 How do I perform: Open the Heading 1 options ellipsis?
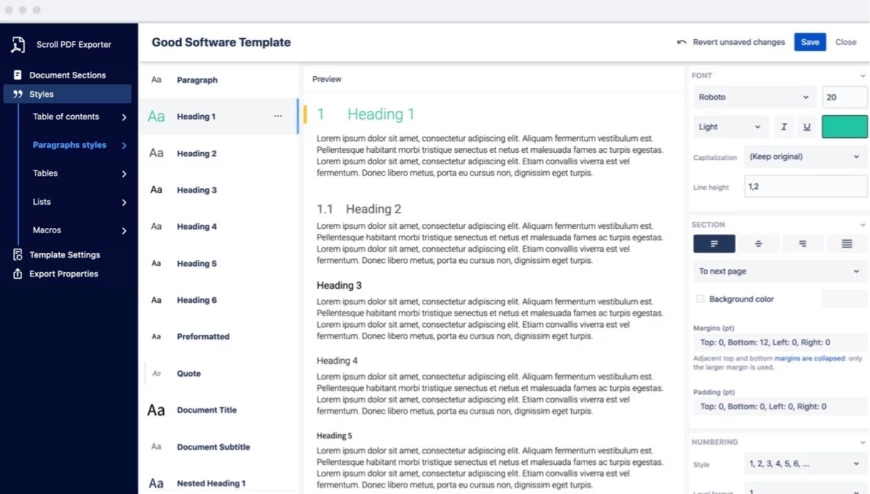pyautogui.click(x=278, y=116)
